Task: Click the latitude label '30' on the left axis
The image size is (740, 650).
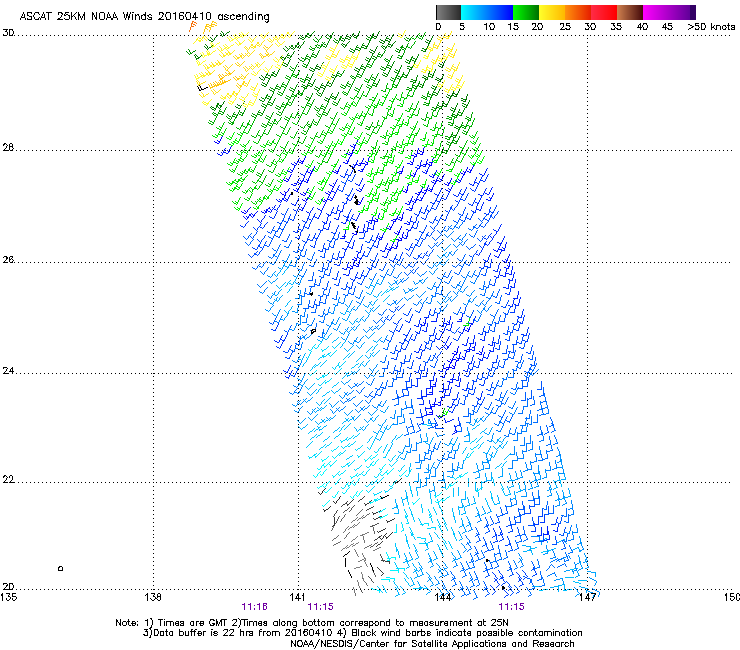Action: tap(8, 33)
